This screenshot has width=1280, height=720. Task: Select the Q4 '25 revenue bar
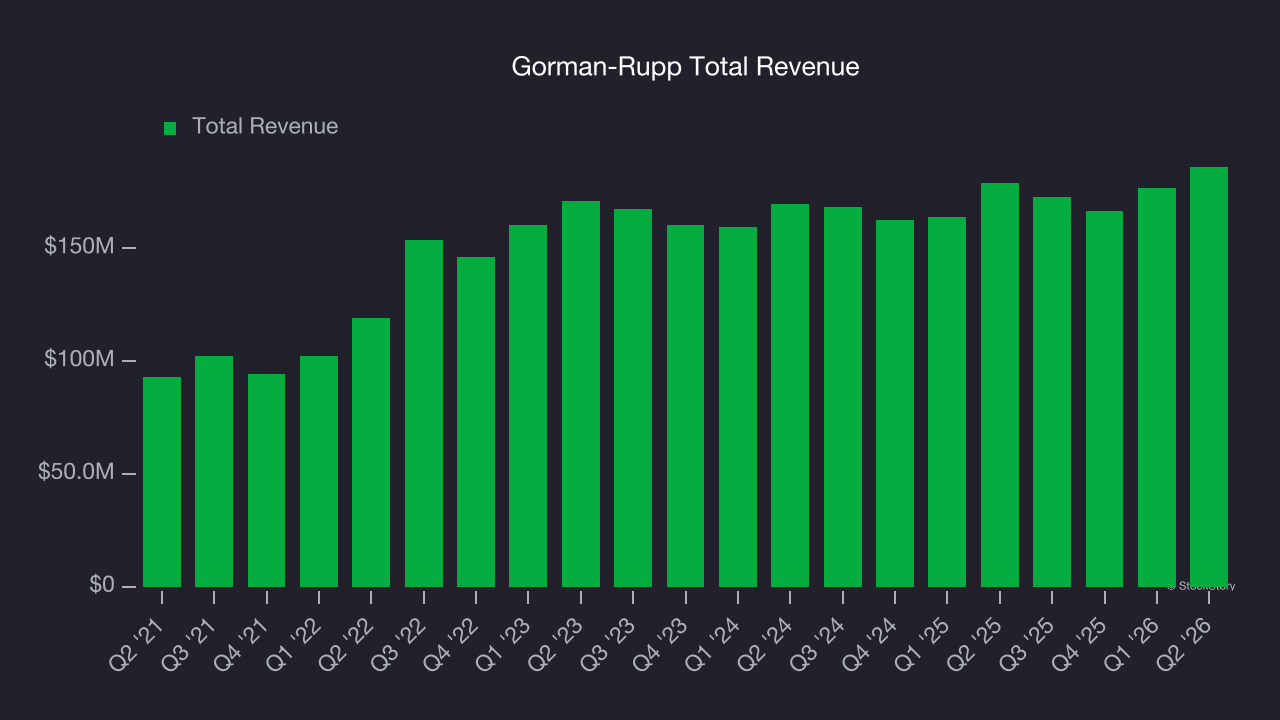click(x=1105, y=399)
